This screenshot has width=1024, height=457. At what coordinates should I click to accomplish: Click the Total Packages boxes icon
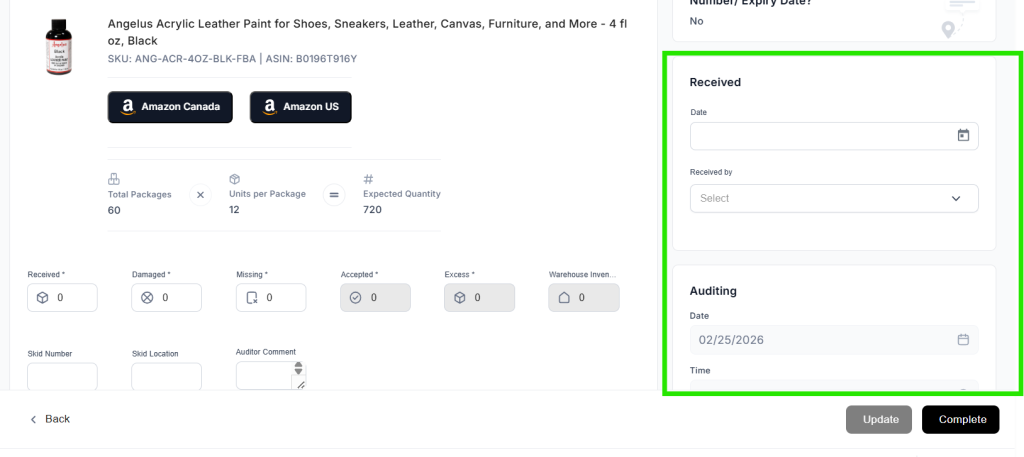(x=114, y=179)
